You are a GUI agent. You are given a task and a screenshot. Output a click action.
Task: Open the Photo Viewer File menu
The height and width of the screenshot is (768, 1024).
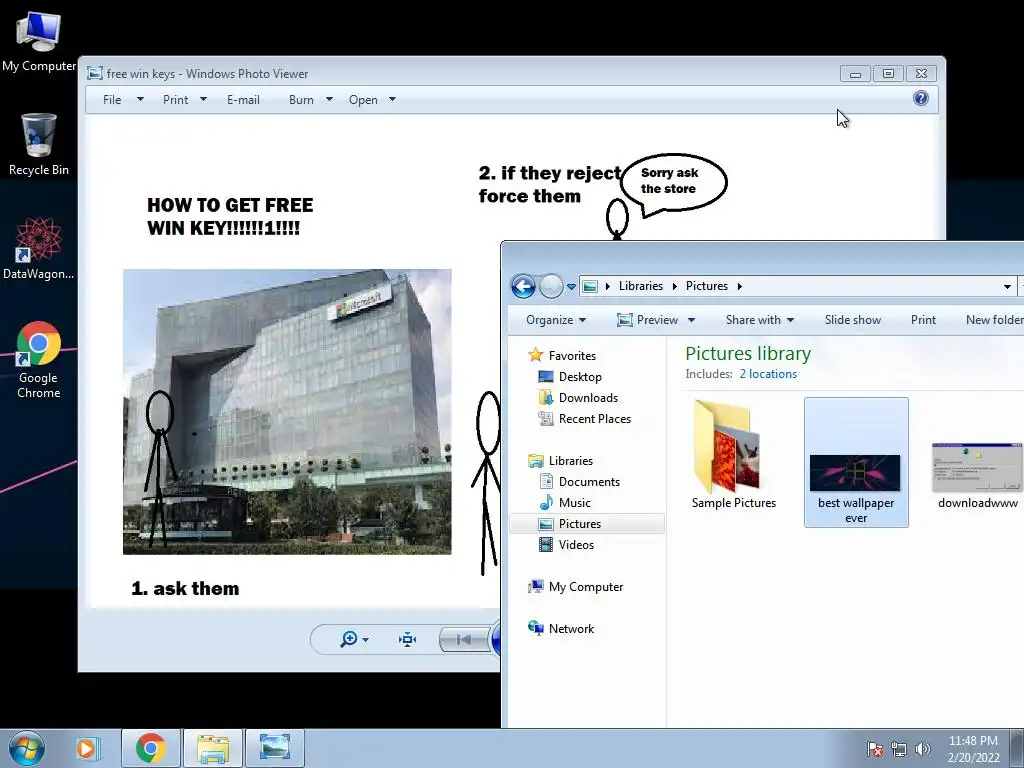pyautogui.click(x=112, y=100)
